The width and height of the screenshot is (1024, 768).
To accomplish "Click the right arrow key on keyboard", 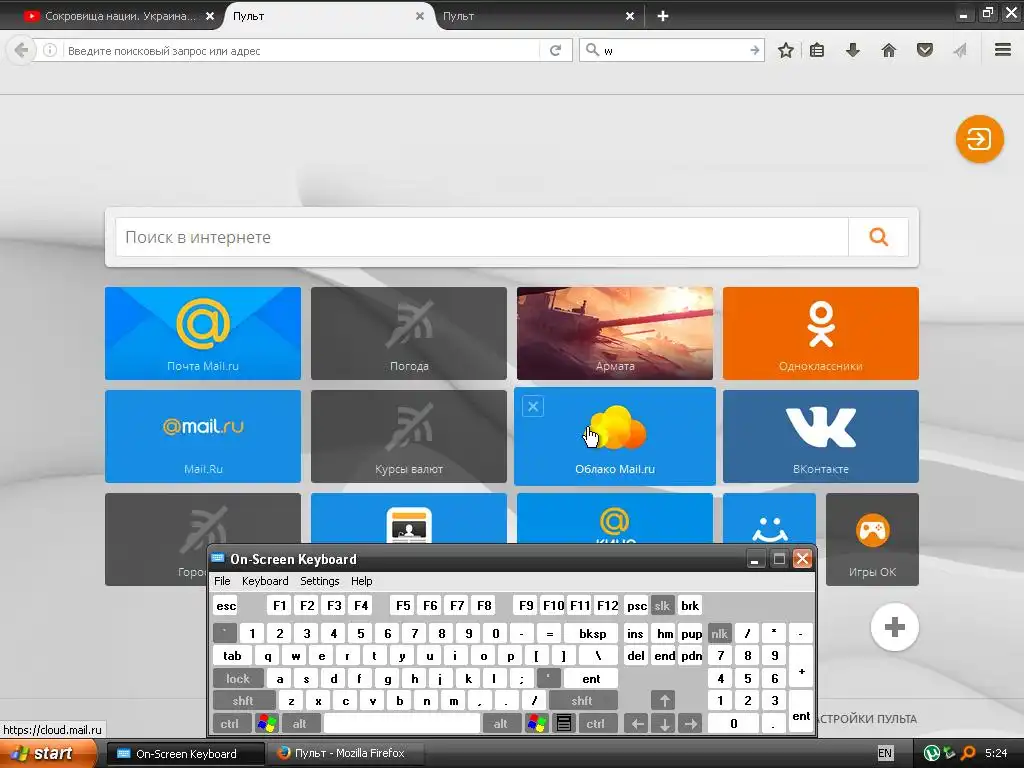I will pyautogui.click(x=690, y=724).
